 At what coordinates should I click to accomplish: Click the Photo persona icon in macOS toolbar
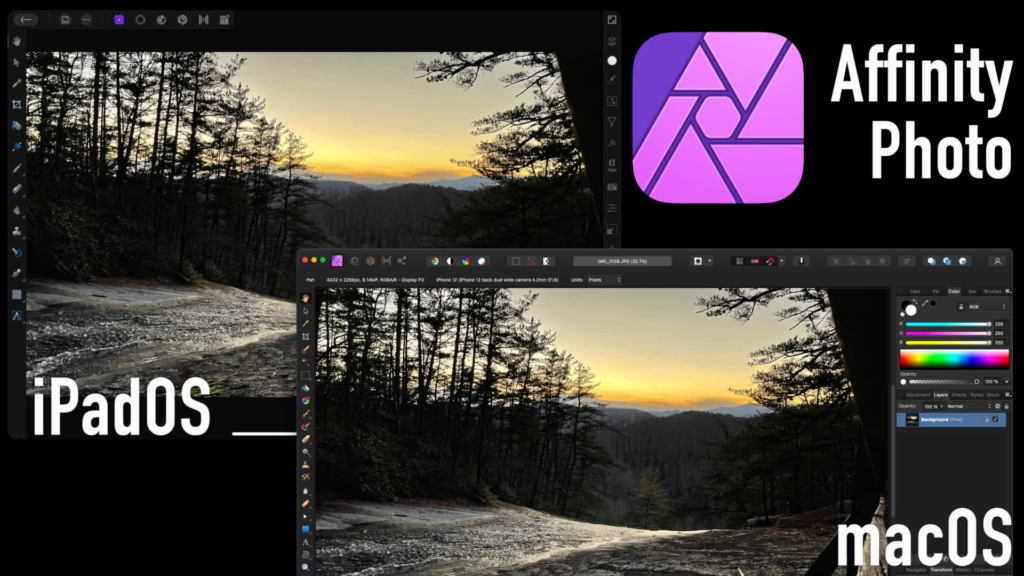point(337,261)
